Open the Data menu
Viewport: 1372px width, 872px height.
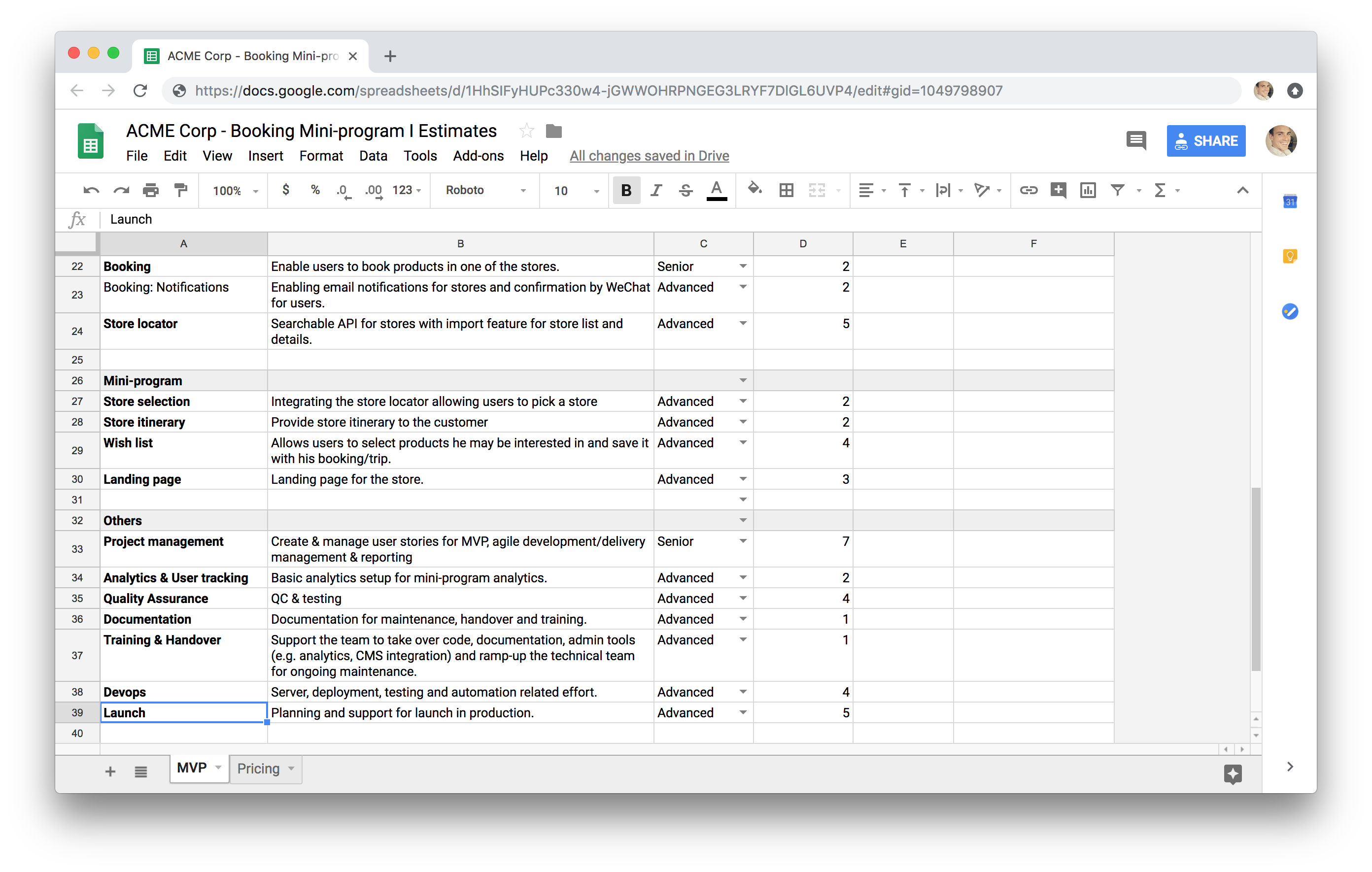[x=373, y=156]
